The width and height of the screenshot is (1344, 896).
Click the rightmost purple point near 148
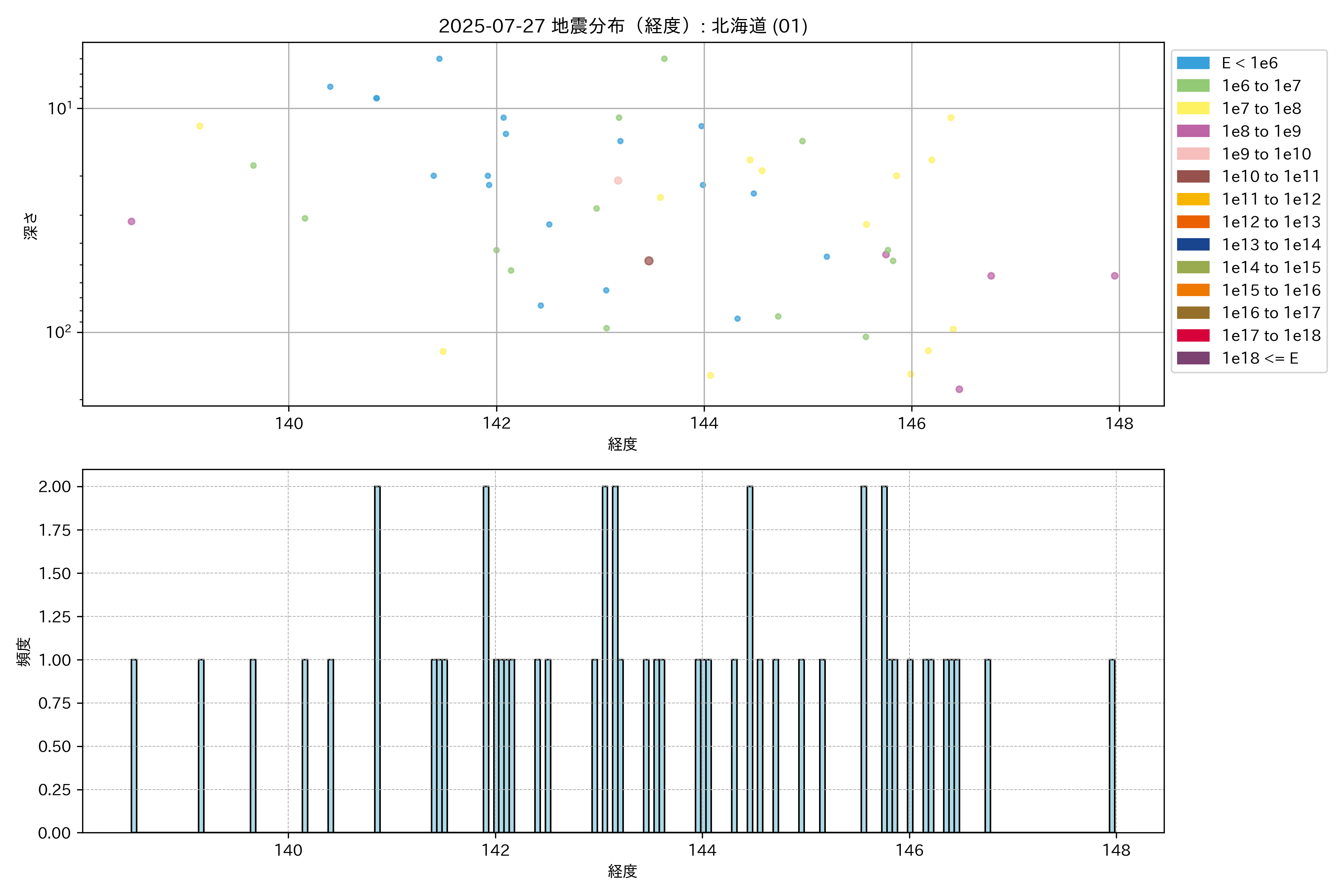coord(1114,276)
